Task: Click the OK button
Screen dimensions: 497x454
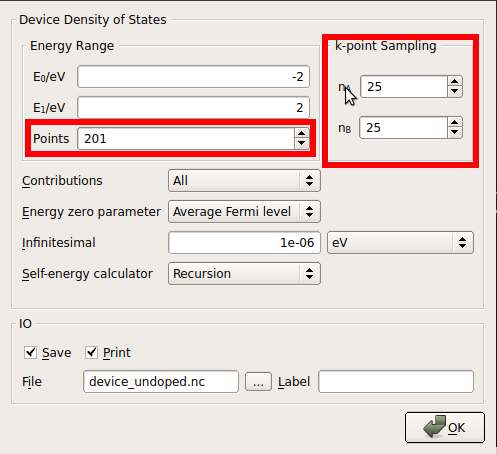Action: [x=445, y=428]
